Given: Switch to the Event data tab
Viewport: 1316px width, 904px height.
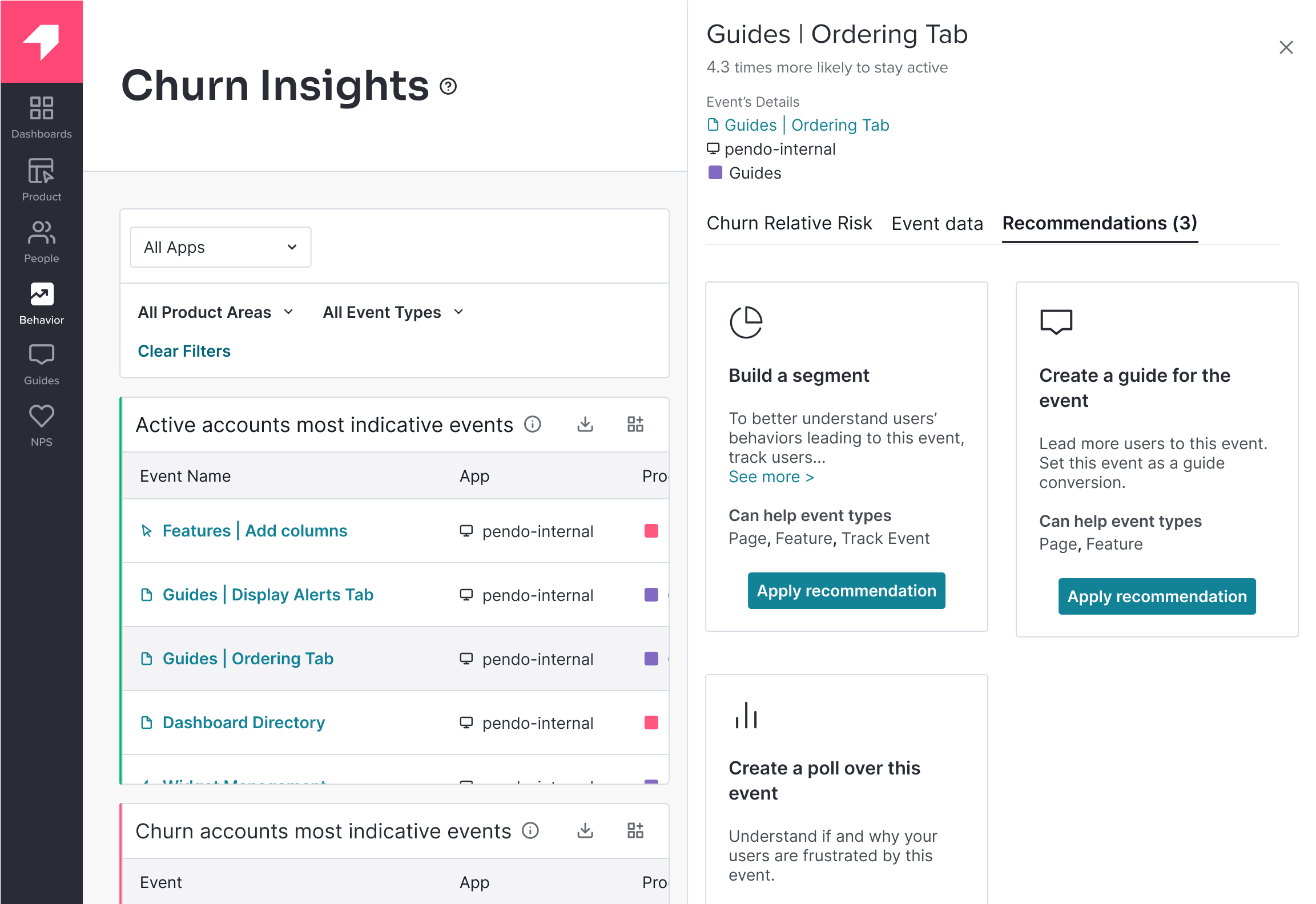Looking at the screenshot, I should [937, 224].
